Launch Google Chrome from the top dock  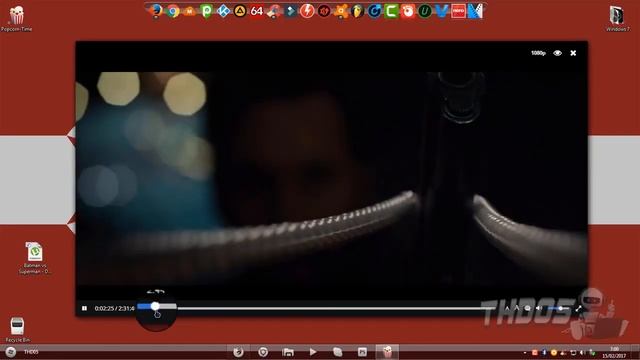(173, 11)
